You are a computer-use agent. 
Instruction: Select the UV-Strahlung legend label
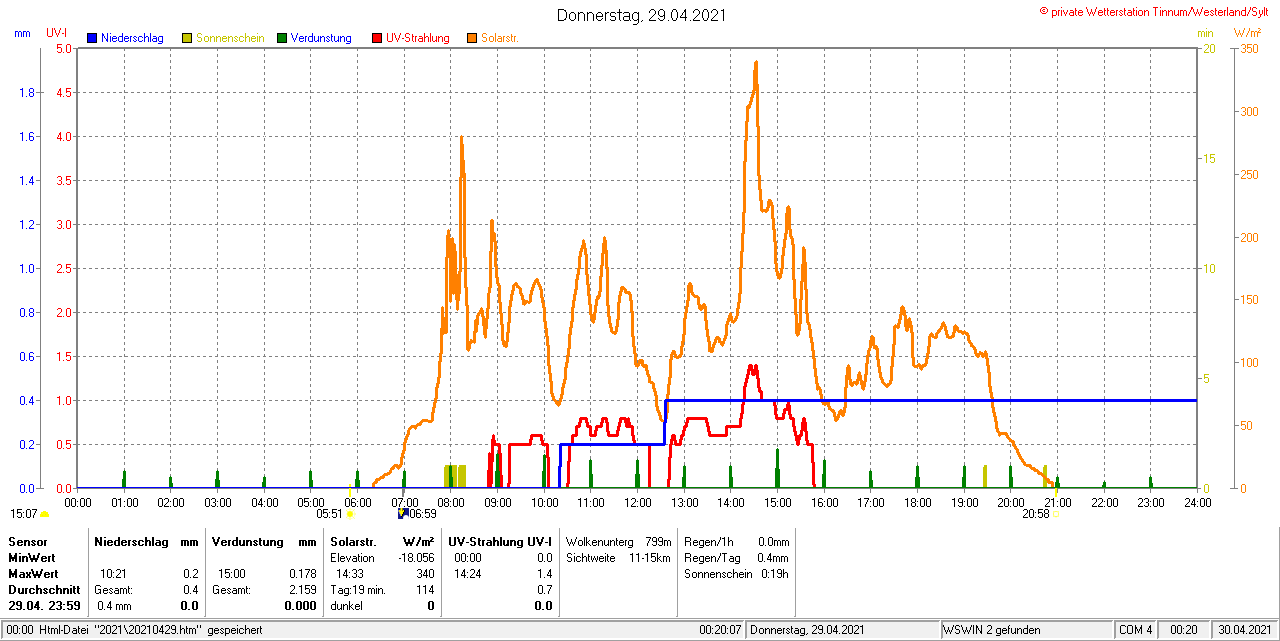pyautogui.click(x=417, y=38)
